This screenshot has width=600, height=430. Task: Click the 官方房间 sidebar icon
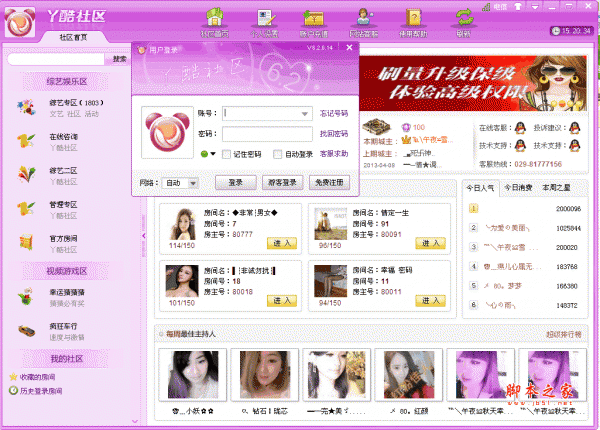pos(26,243)
